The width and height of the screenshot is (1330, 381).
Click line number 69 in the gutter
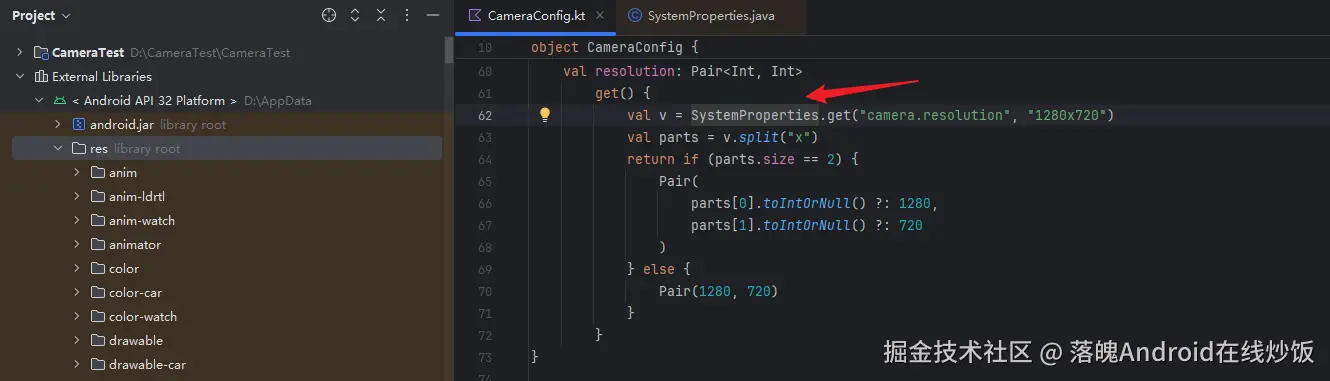[x=485, y=270]
